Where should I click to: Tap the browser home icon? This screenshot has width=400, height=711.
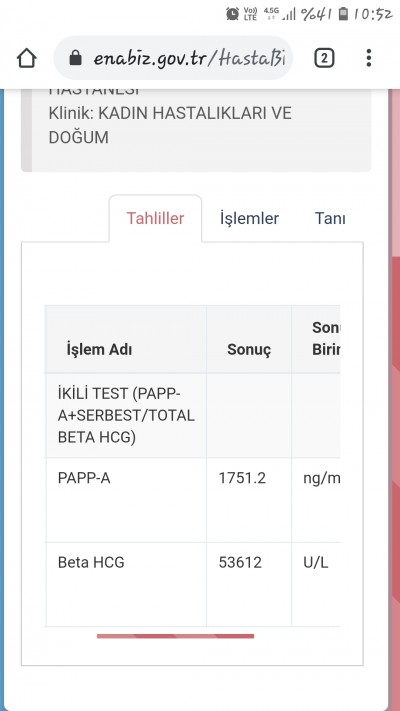point(27,58)
